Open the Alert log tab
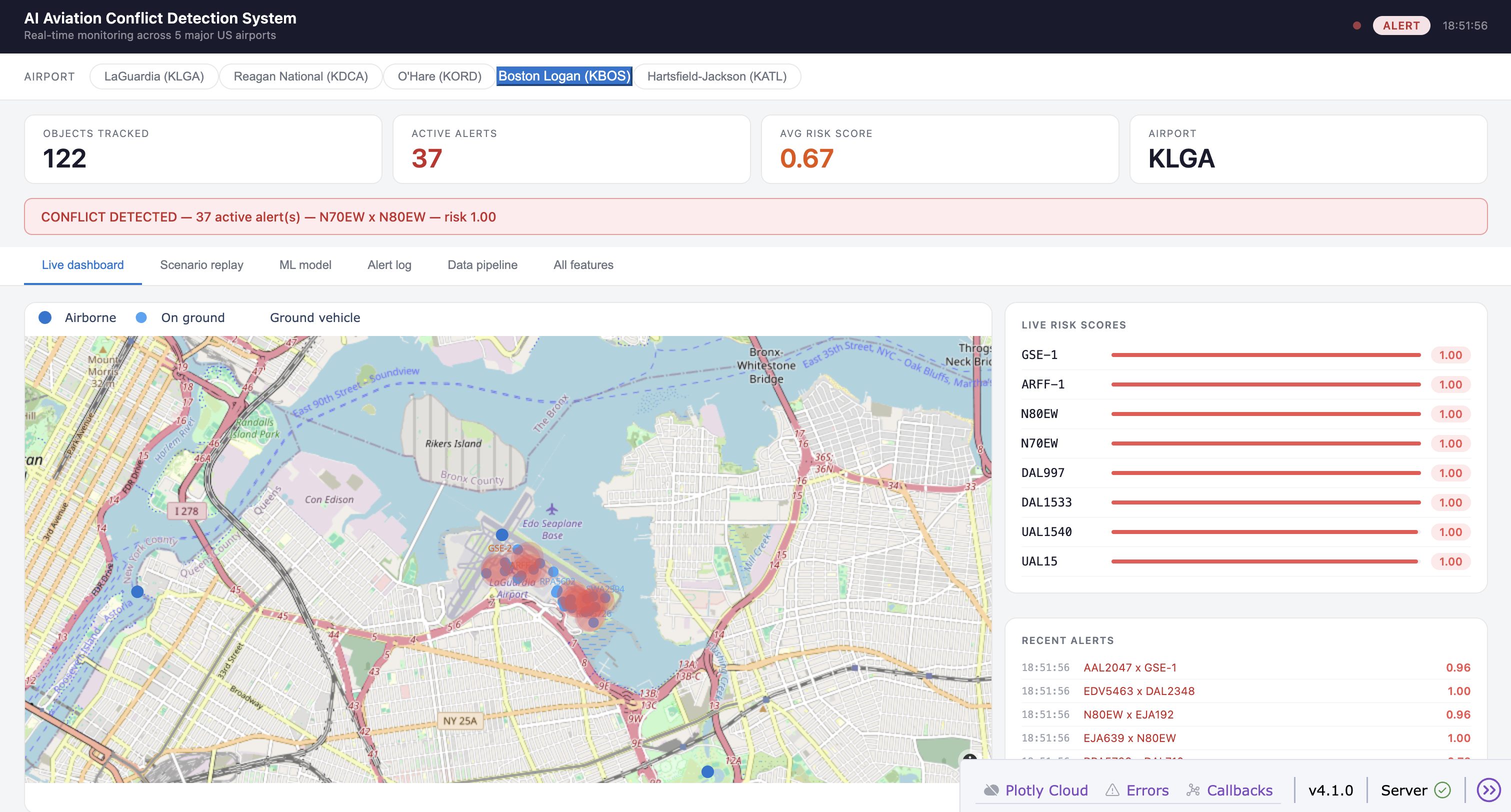1511x812 pixels. coord(389,264)
